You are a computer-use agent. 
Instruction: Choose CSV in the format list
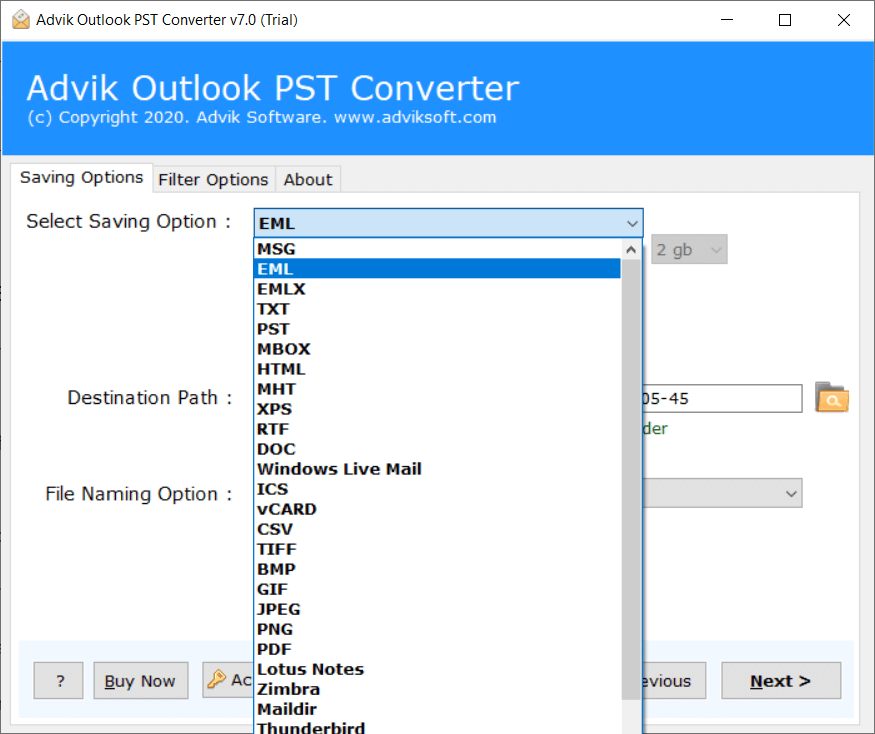(438, 530)
